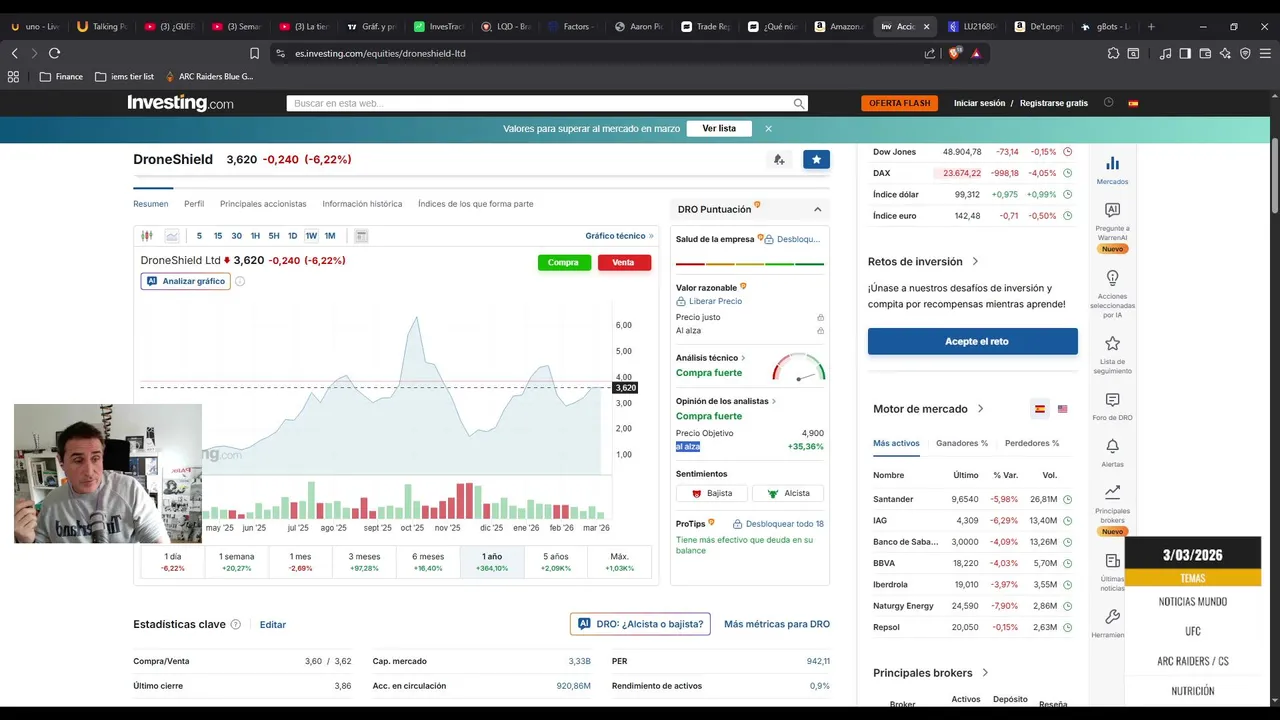Click the Análisis técnico gauge indicator
Viewport: 1280px width, 720px height.
click(799, 368)
